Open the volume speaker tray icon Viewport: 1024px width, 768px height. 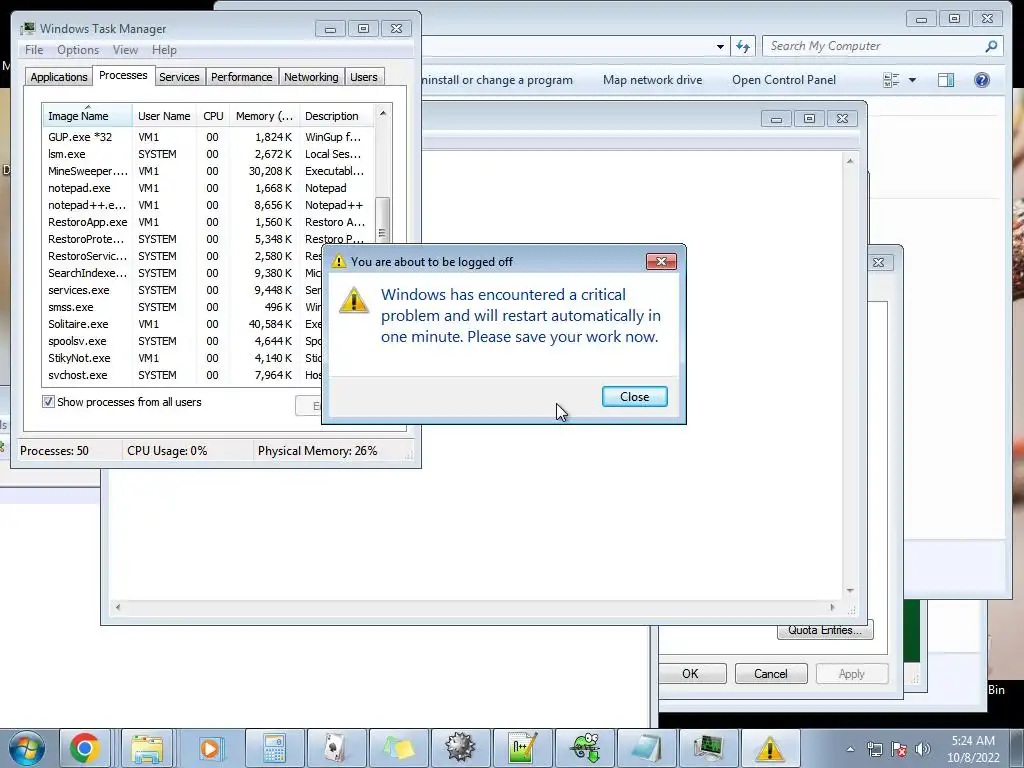(923, 749)
